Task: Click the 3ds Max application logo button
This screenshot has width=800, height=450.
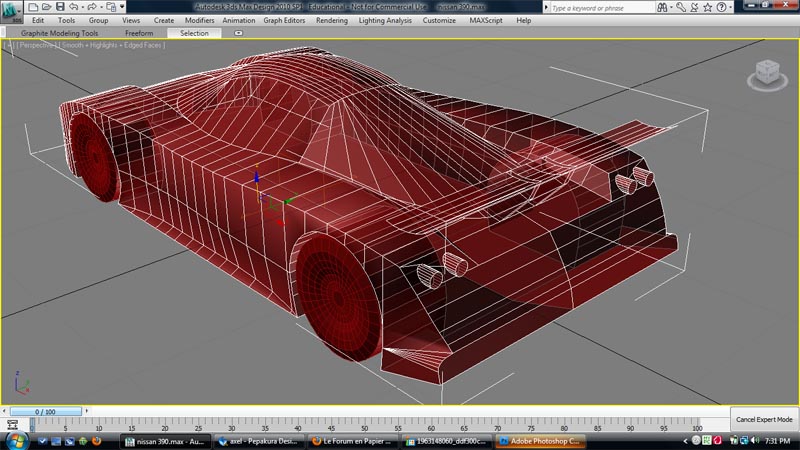Action: click(9, 13)
